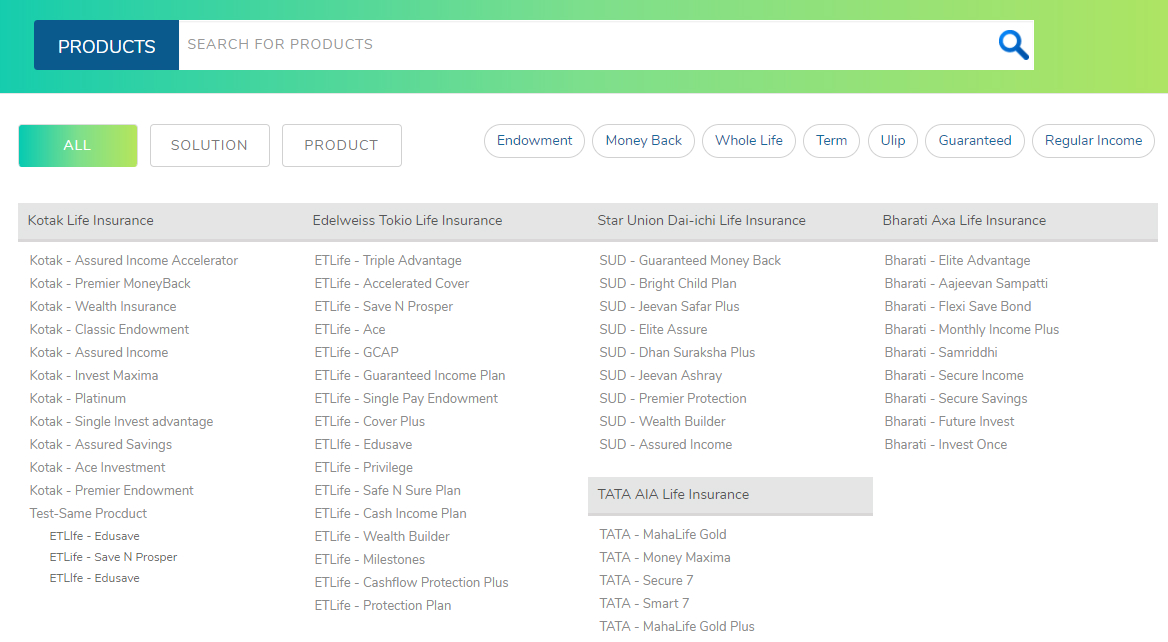Toggle the Endowment filter chip
This screenshot has height=642, width=1168.
(x=534, y=141)
